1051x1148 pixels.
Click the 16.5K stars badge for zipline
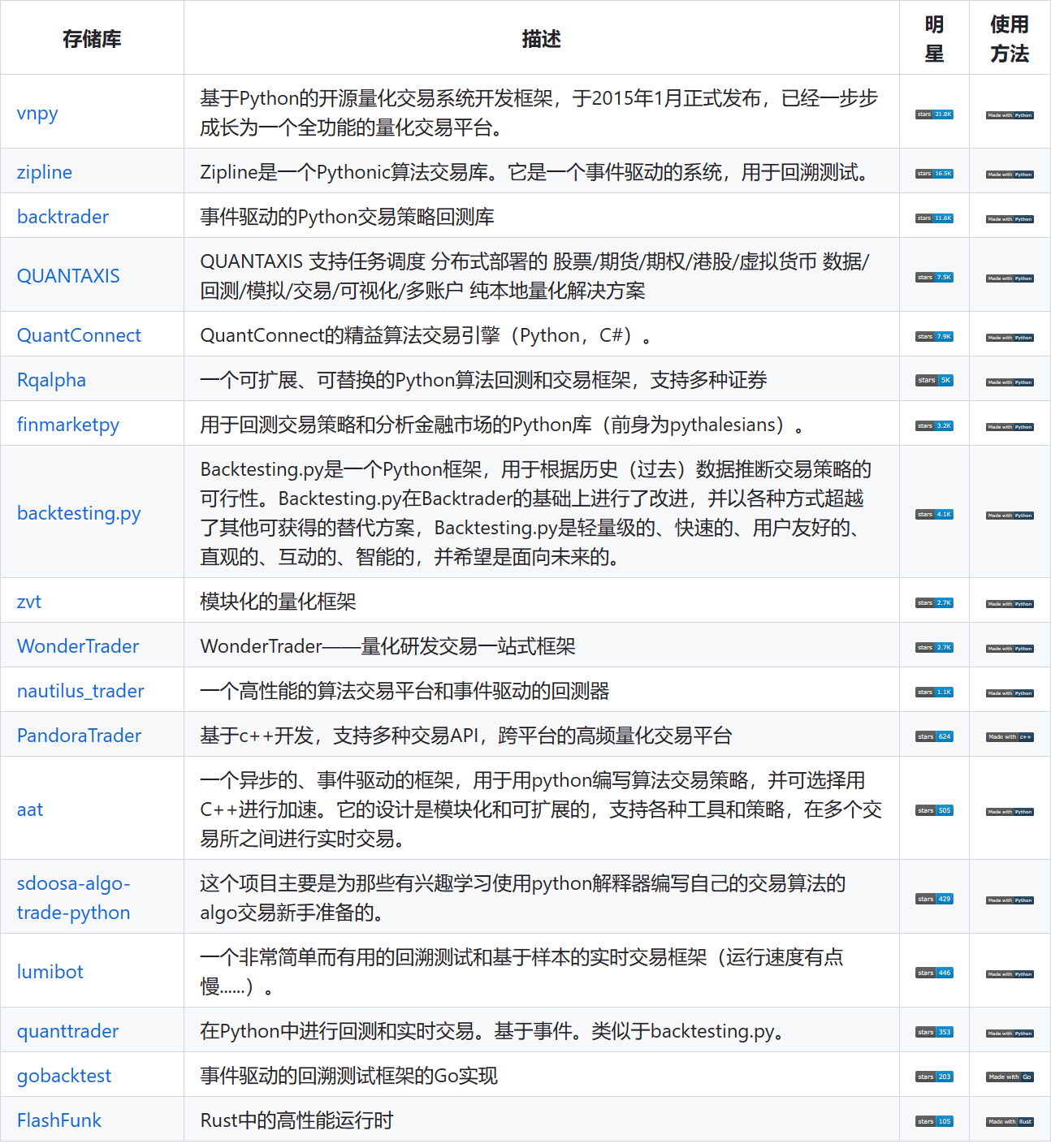tap(934, 174)
